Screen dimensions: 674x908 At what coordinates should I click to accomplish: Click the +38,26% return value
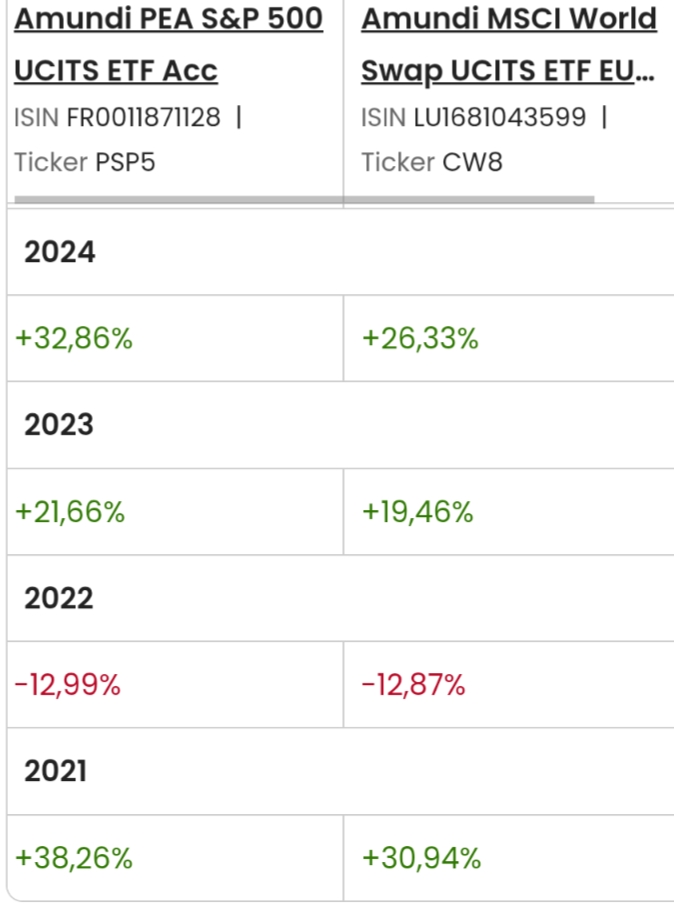tap(74, 858)
